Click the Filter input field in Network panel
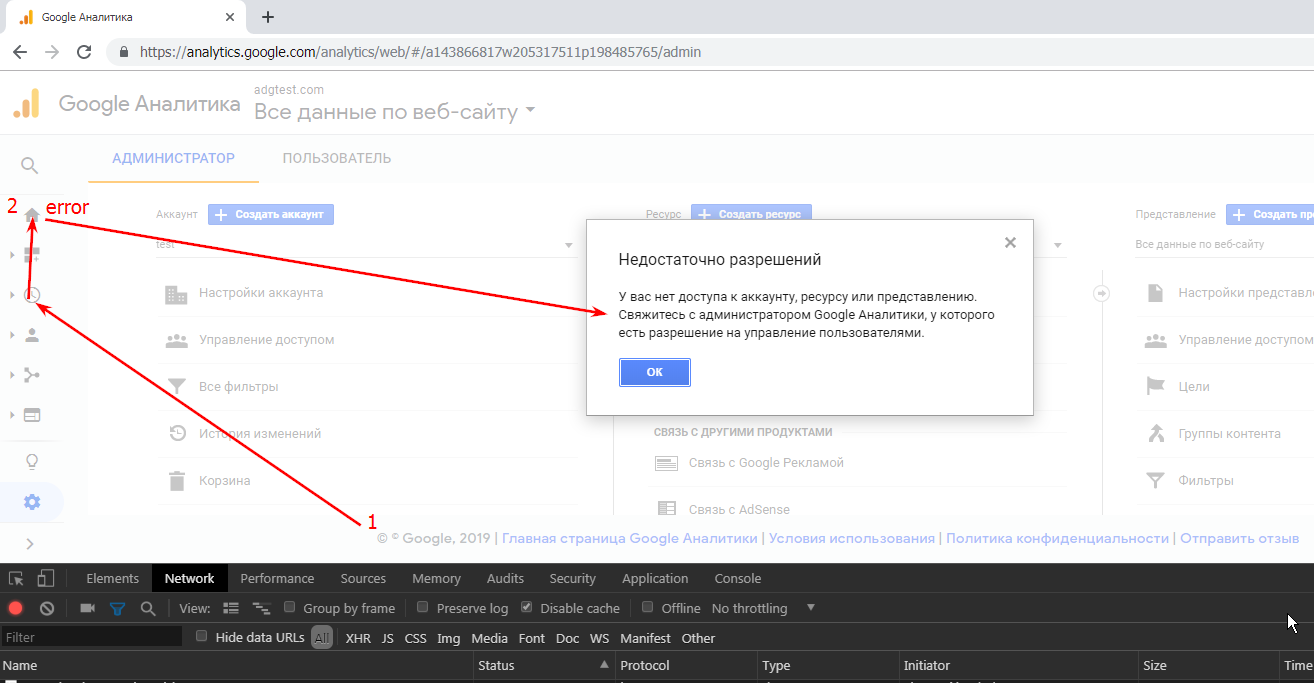Viewport: 1314px width, 683px height. [90, 635]
